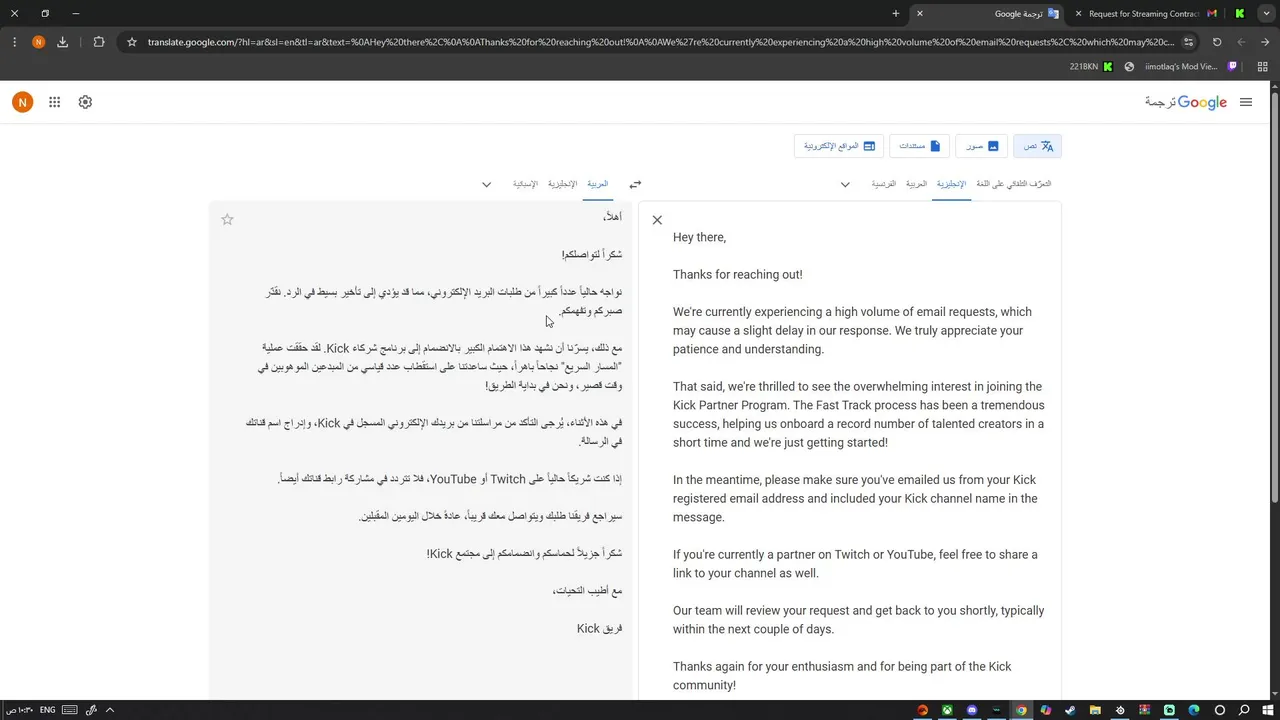Open WinRAR from taskbar
The image size is (1280, 720).
click(x=1144, y=710)
